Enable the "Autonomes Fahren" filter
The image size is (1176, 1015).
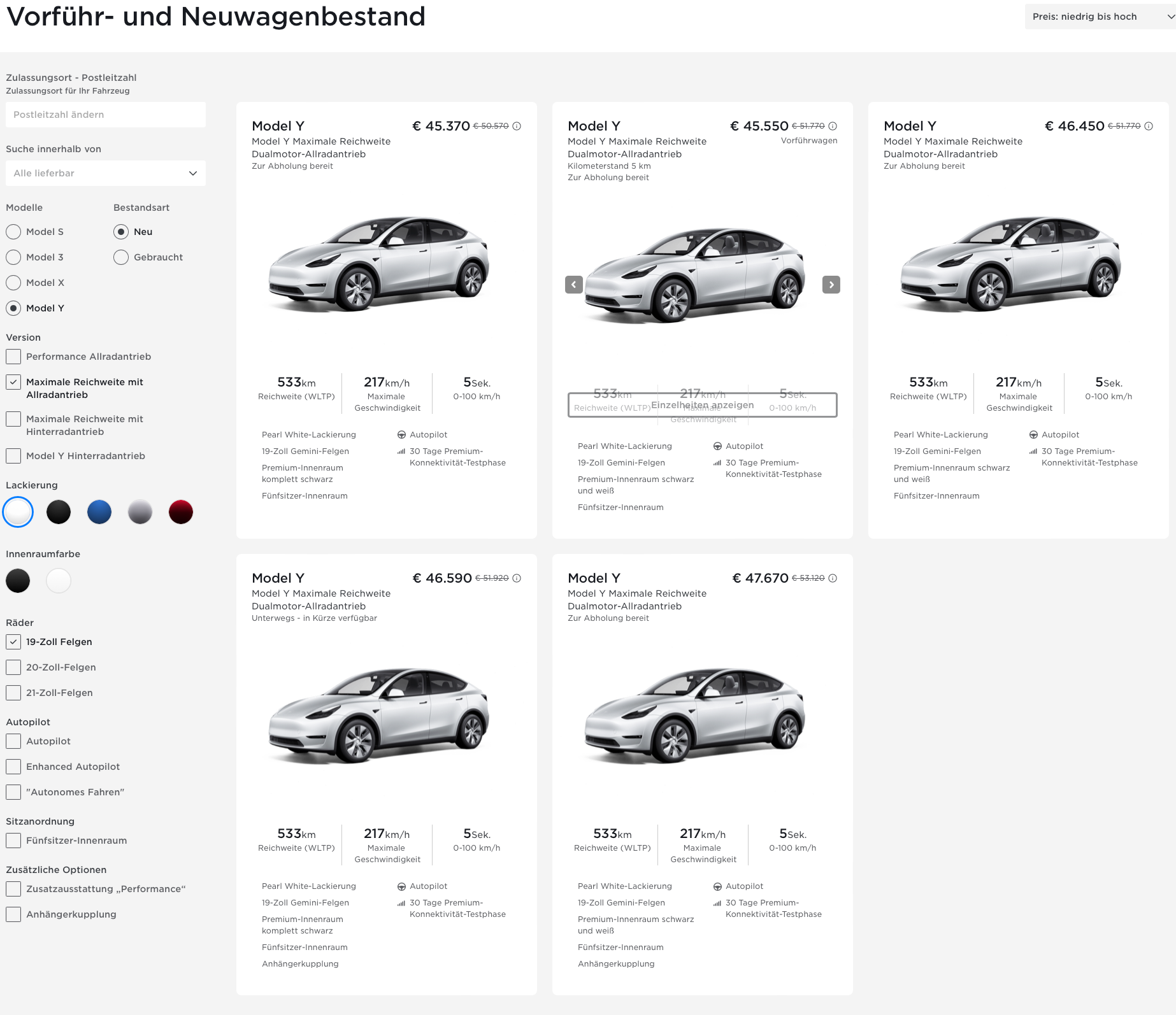13,792
